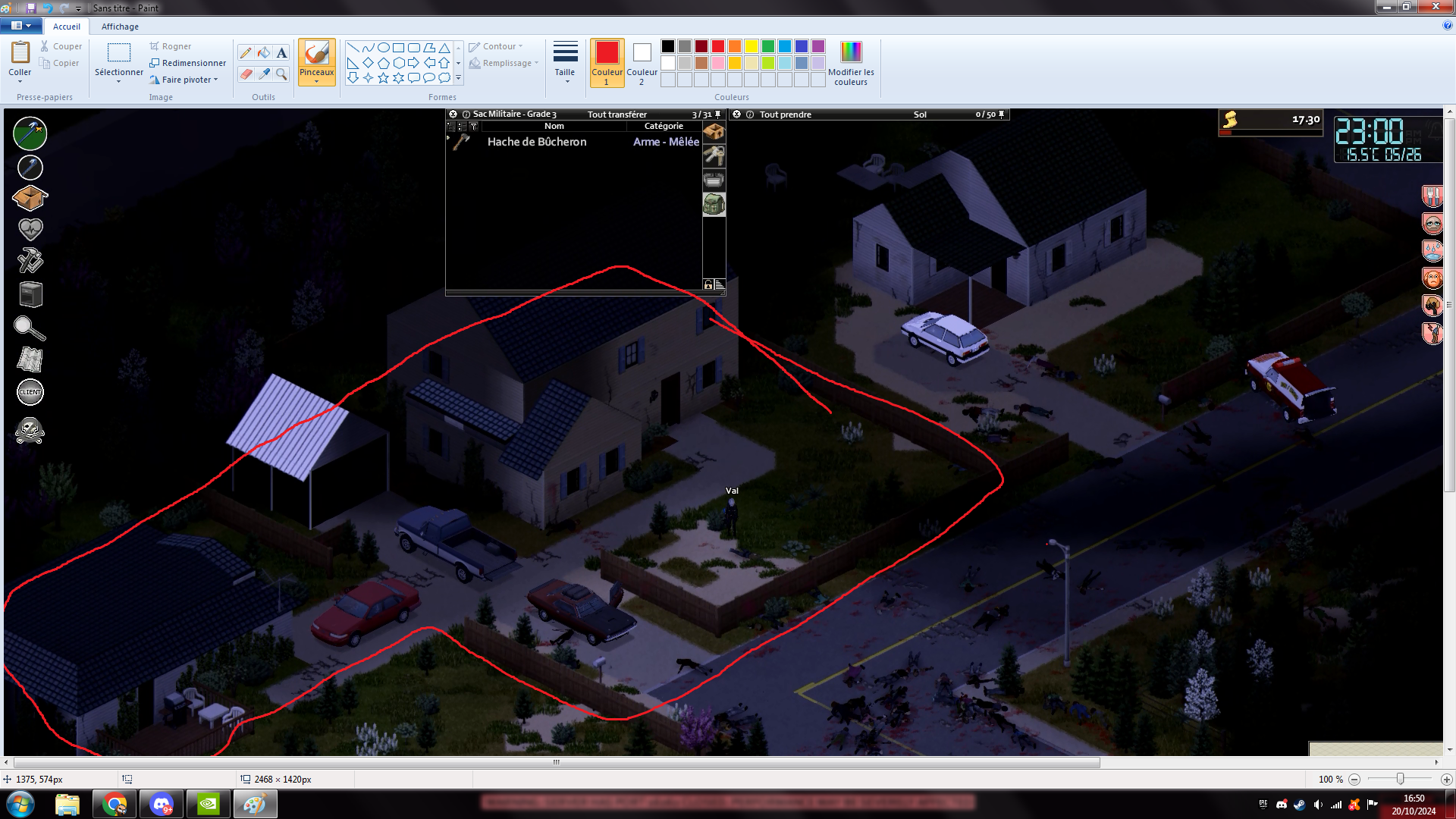Click the zoom out minus button

coord(1354,779)
